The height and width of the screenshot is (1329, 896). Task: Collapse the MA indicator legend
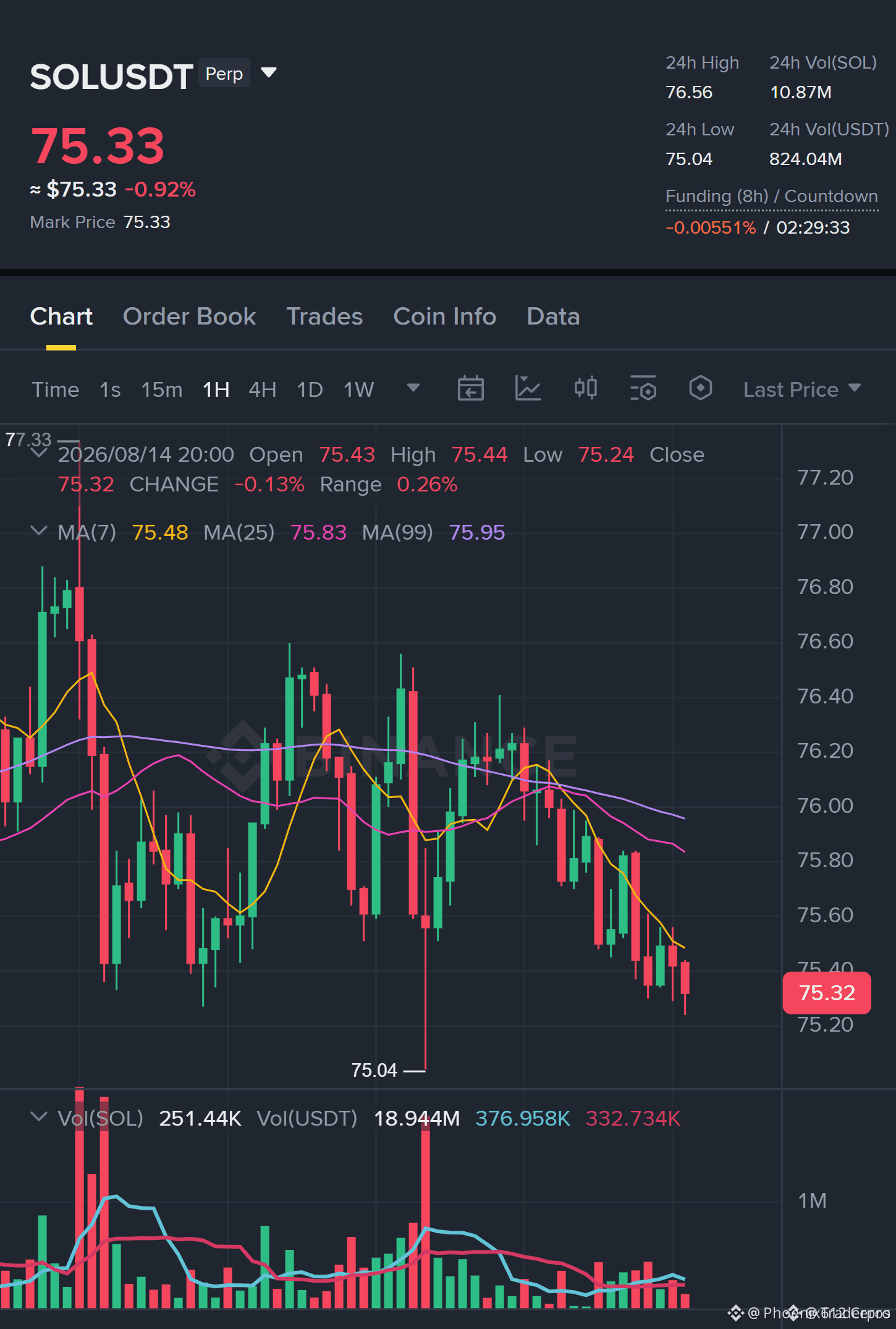click(x=39, y=531)
